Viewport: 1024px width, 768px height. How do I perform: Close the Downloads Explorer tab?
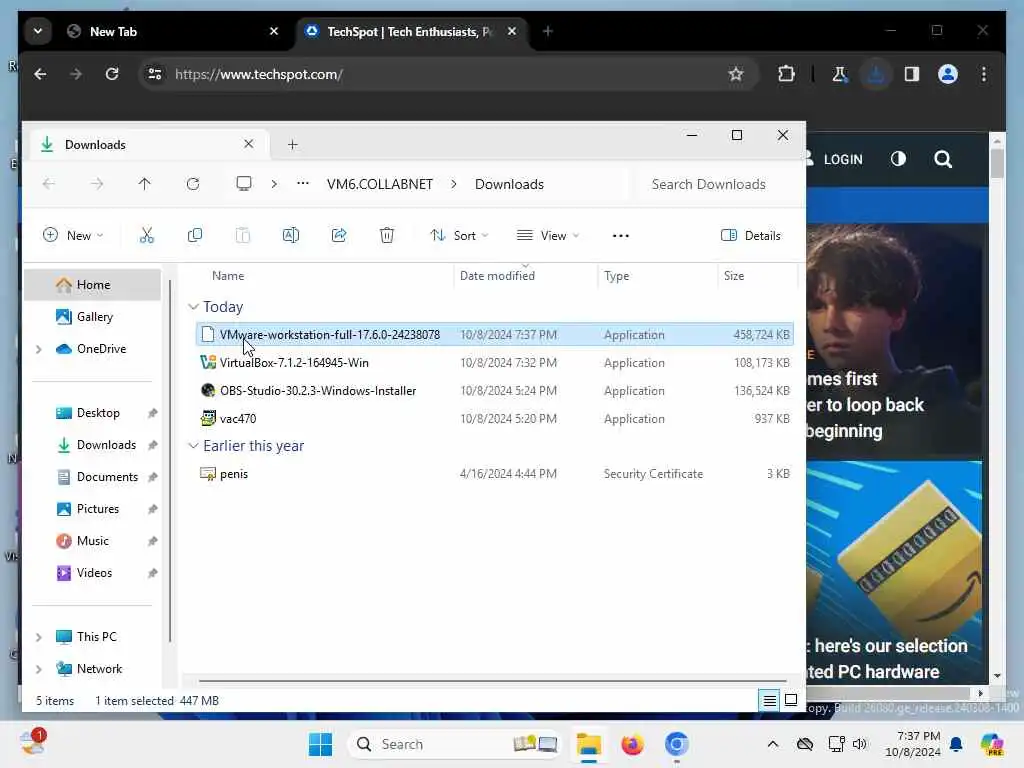(x=249, y=144)
